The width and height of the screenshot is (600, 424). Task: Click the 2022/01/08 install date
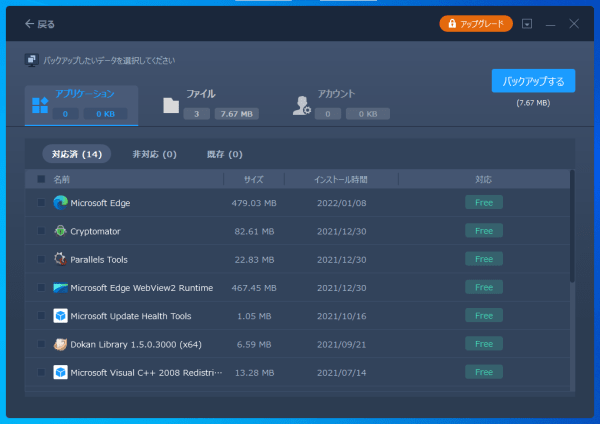pos(342,203)
